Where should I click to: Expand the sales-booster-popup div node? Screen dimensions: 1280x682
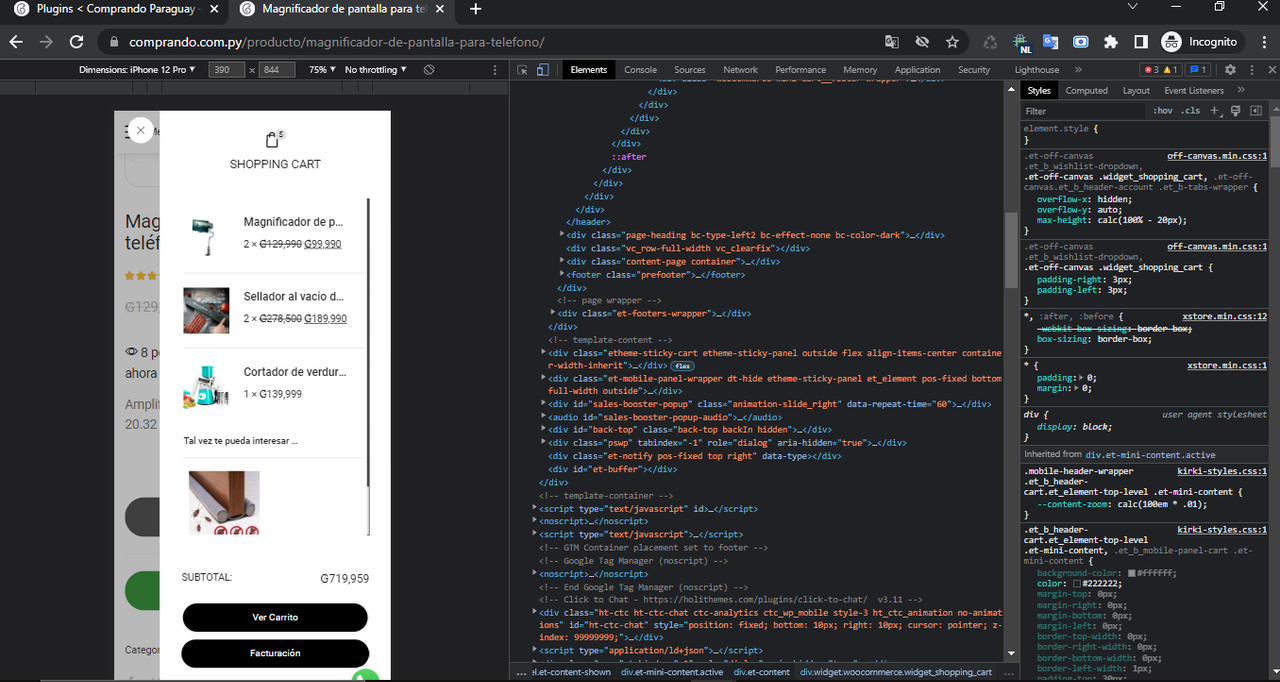(544, 404)
